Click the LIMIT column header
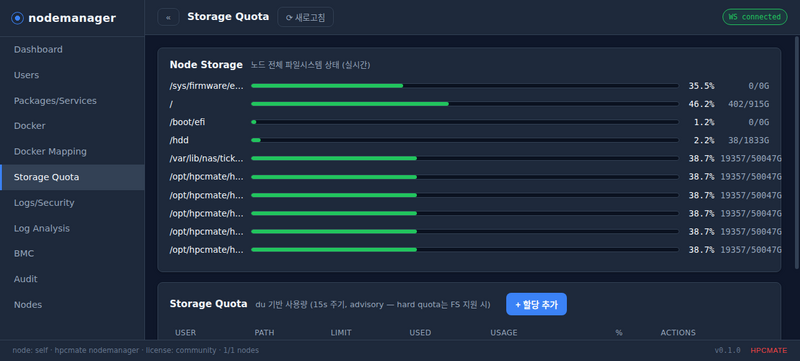800x361 pixels. [341, 332]
